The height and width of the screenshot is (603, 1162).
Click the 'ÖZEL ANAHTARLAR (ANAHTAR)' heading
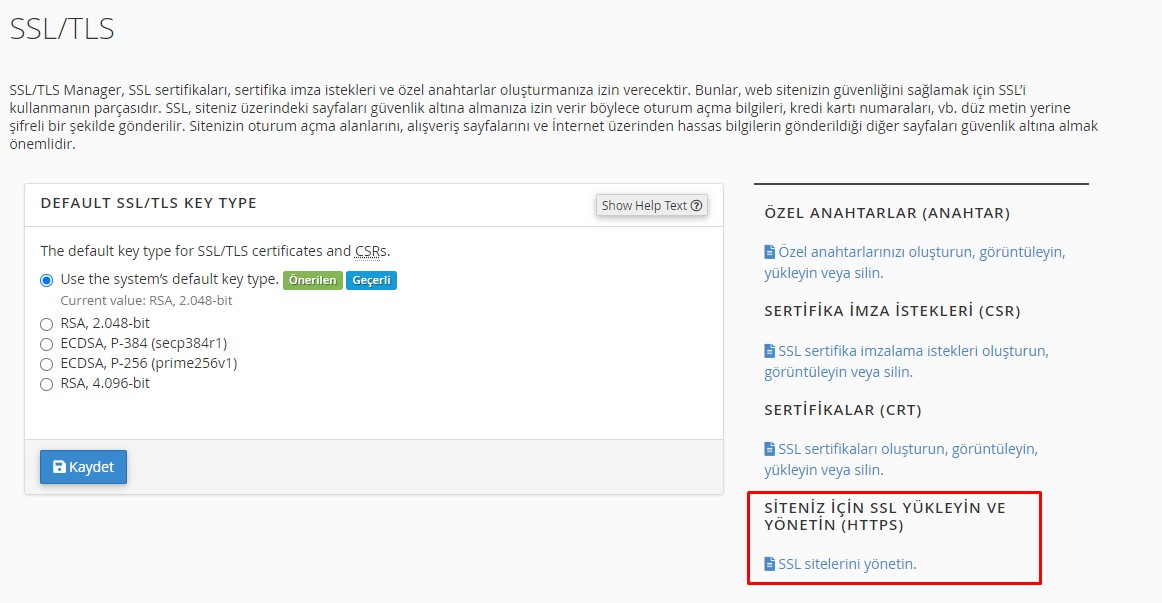click(x=887, y=213)
